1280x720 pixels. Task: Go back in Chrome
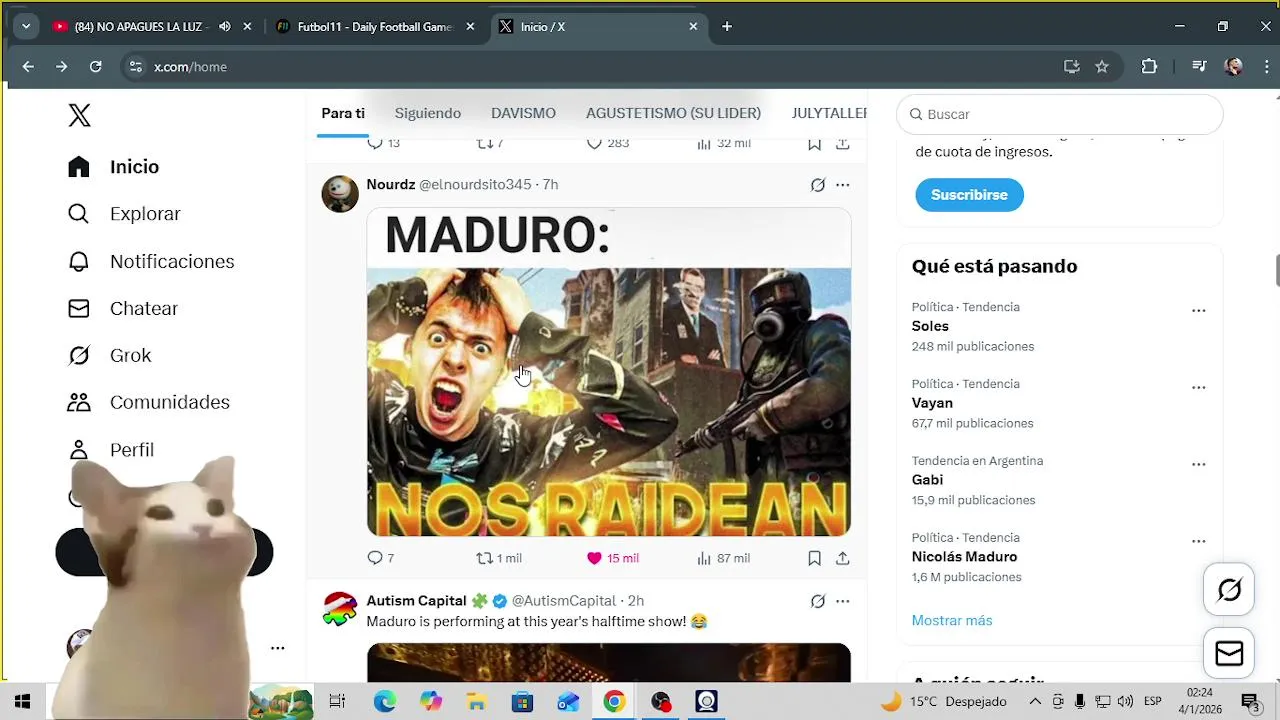(28, 67)
